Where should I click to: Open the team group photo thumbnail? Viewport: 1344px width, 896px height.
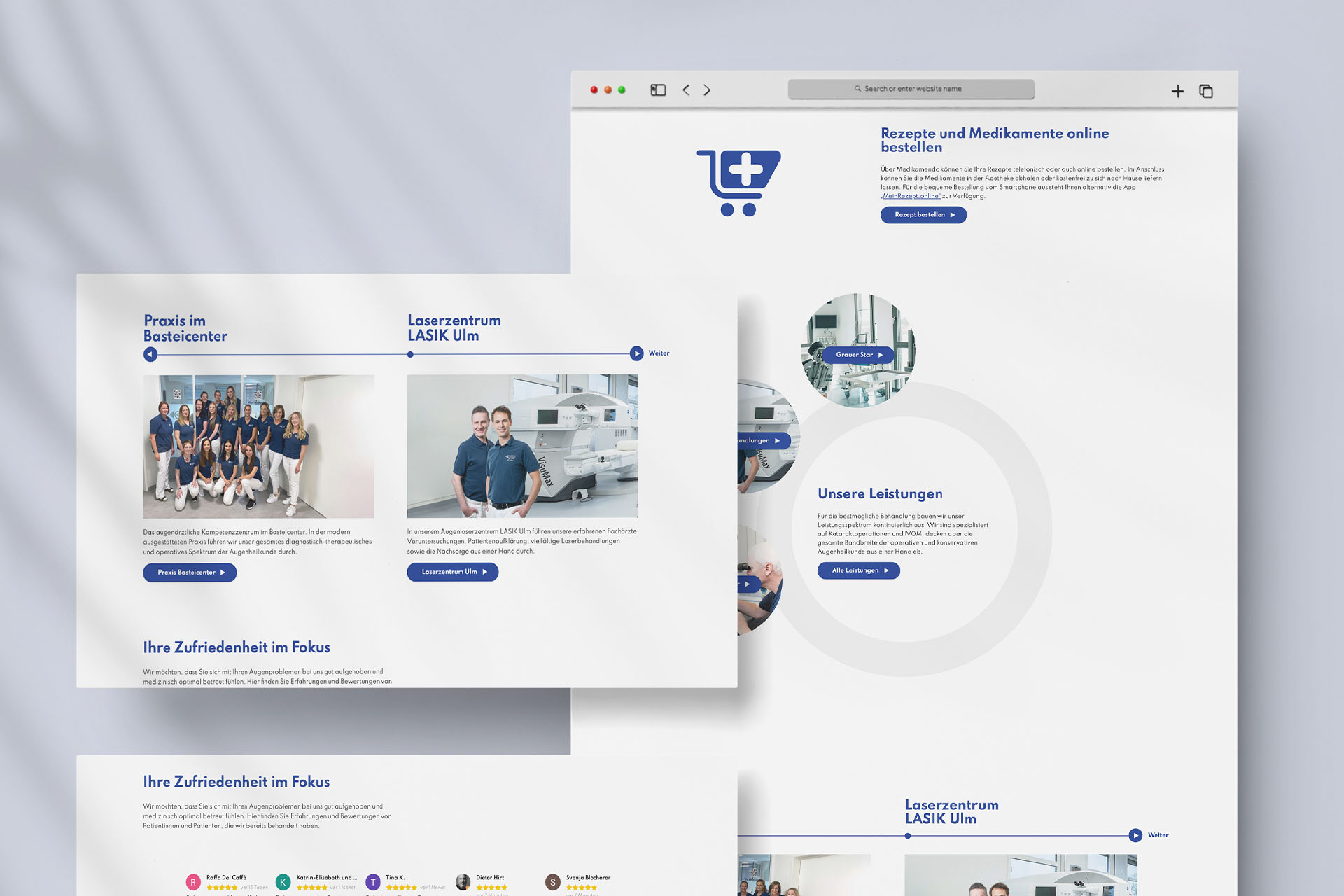(258, 446)
